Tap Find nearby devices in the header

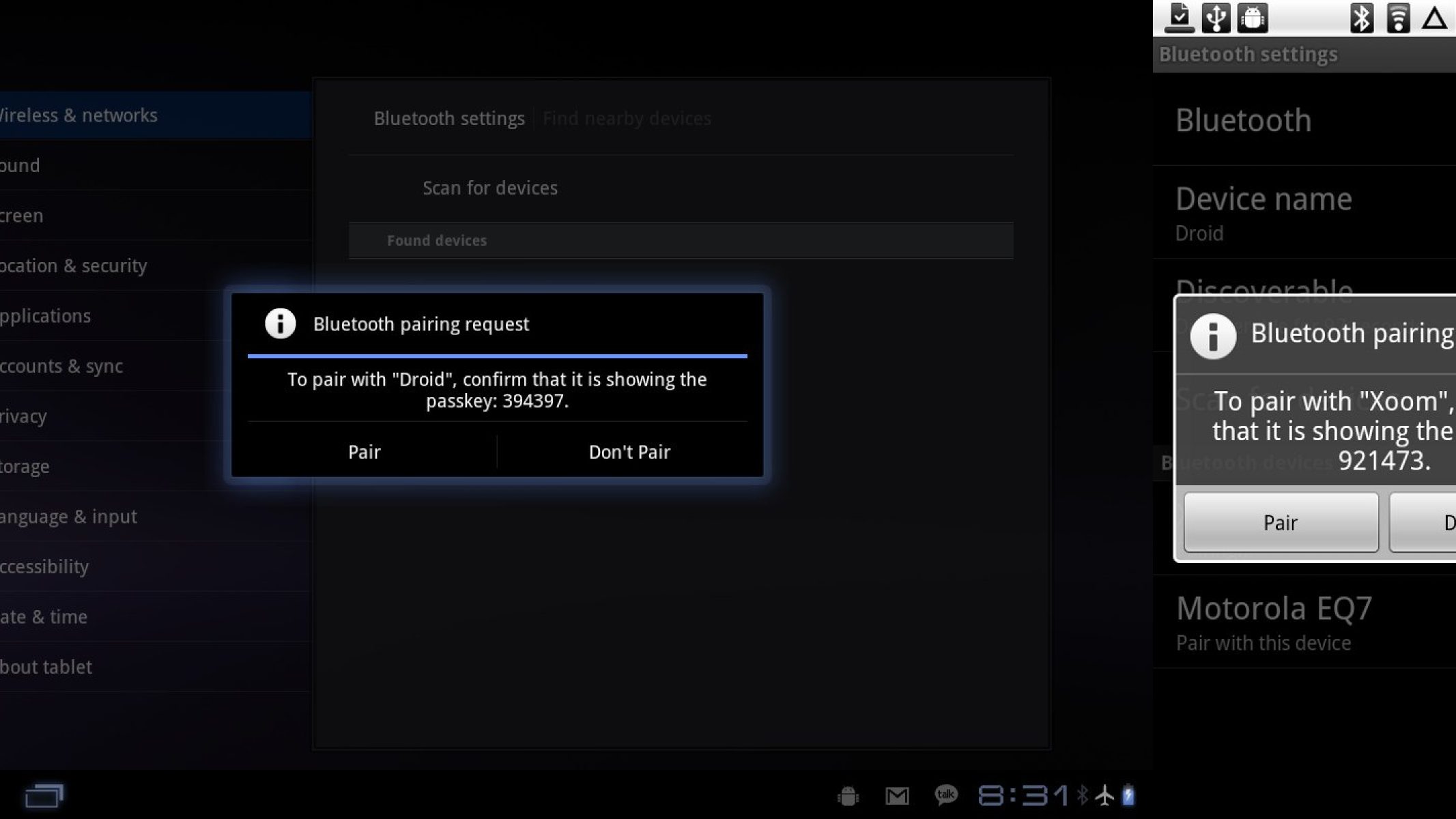(627, 119)
